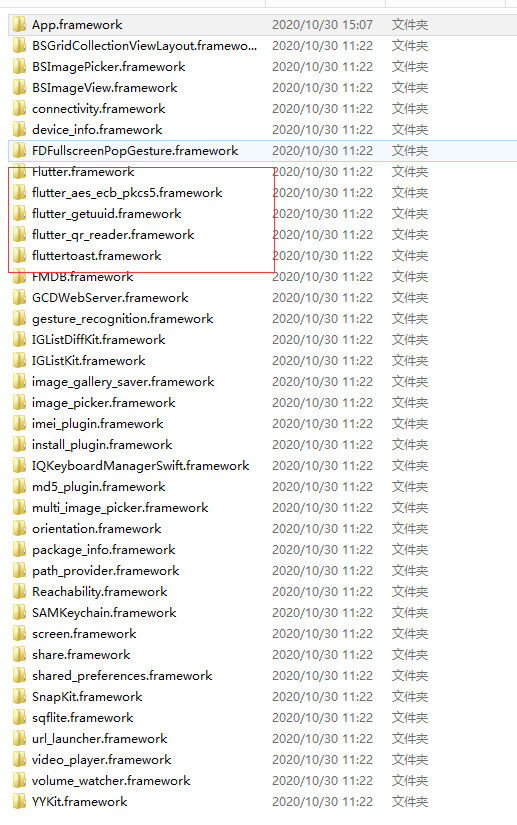Click the 文件夹 type of App.framework
The image size is (517, 825).
(x=410, y=25)
